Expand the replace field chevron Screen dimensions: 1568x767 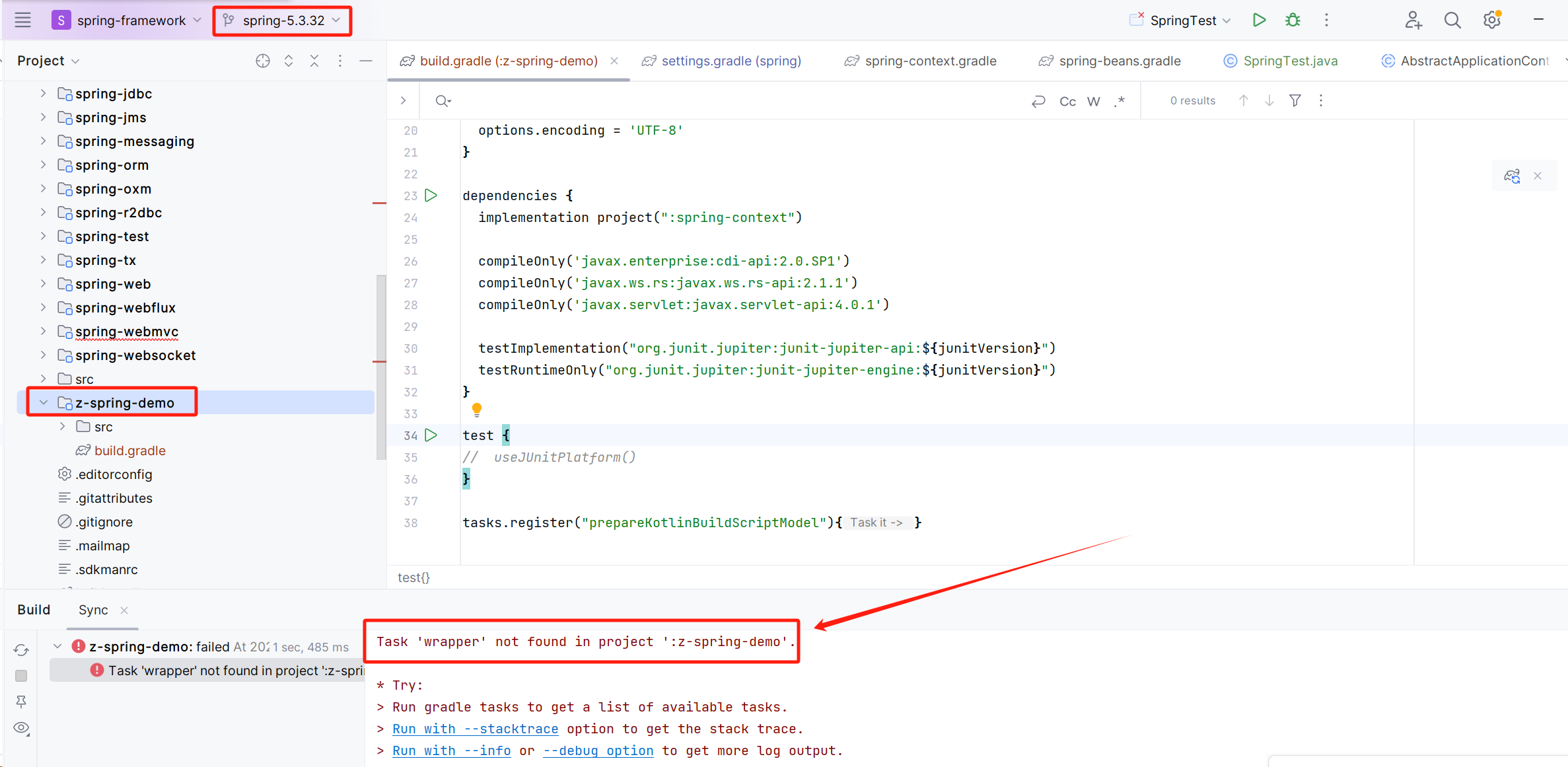[x=404, y=101]
